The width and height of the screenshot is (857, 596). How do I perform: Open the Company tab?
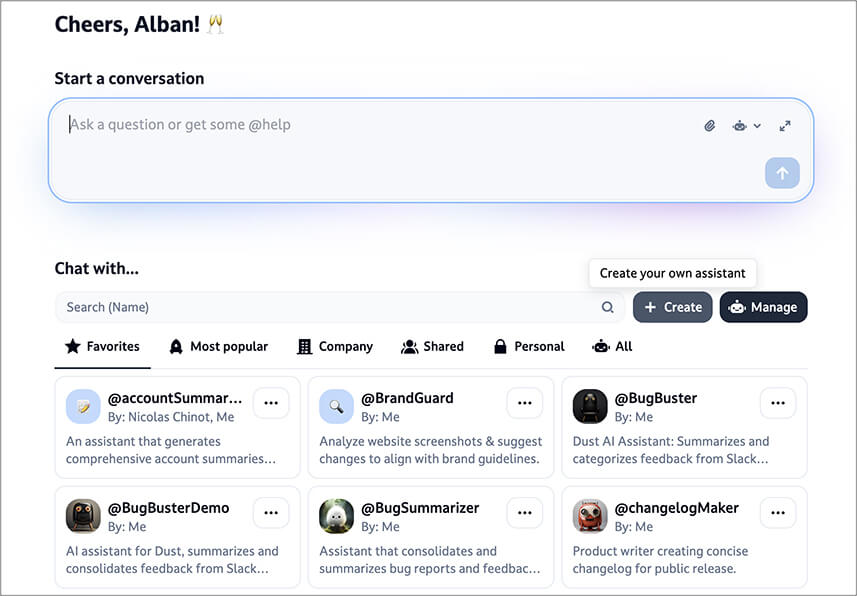334,346
